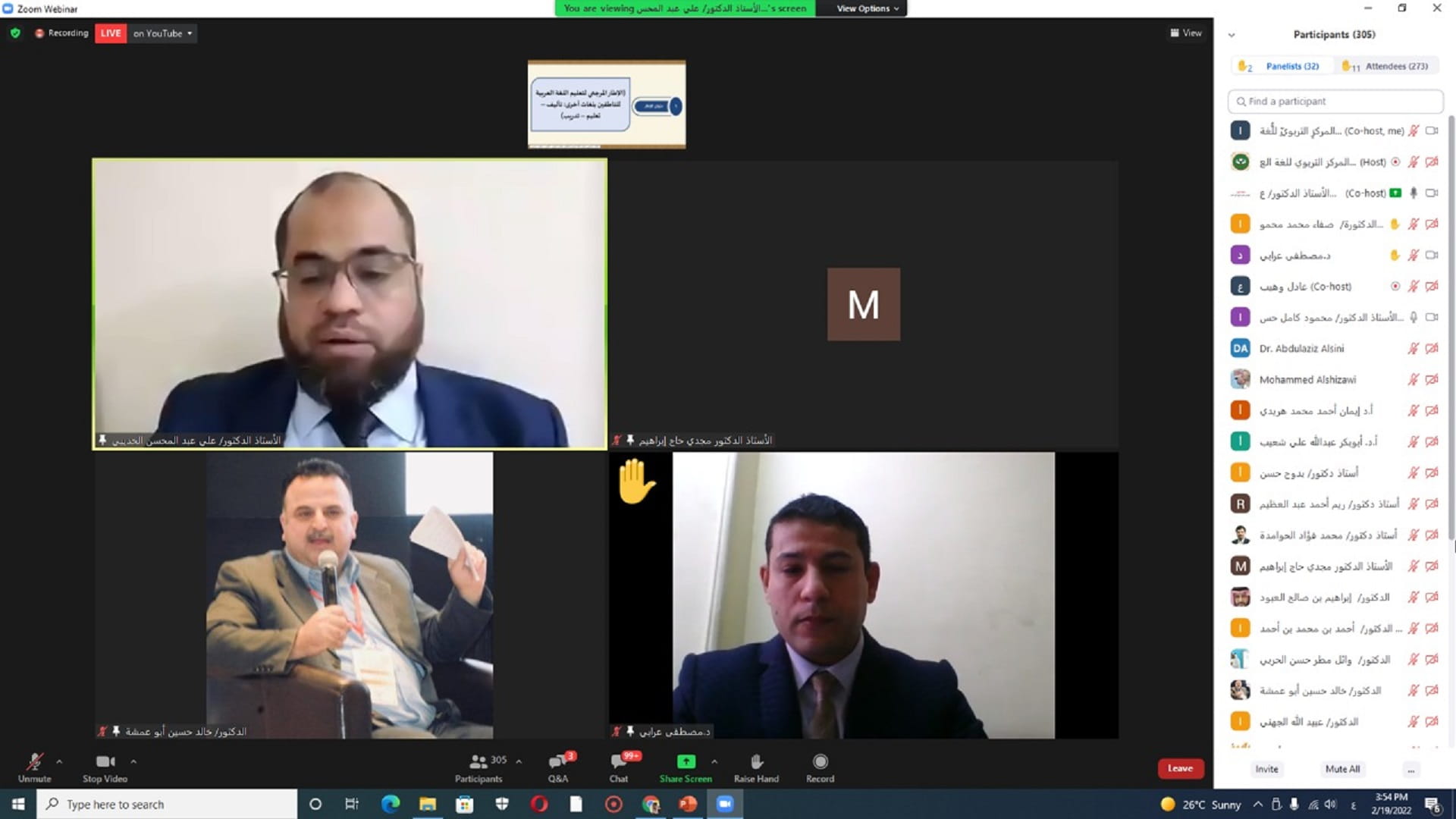Click the Unmute microphone icon
The height and width of the screenshot is (819, 1456).
pyautogui.click(x=33, y=761)
